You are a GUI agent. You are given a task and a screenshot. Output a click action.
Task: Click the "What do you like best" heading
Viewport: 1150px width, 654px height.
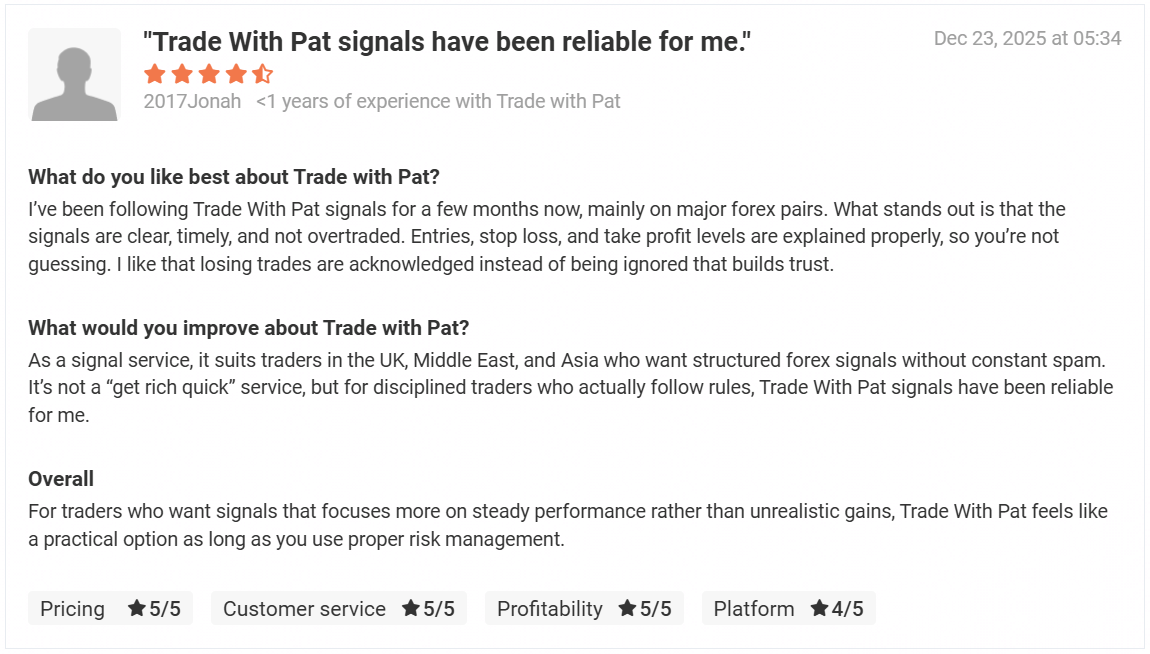coord(234,177)
